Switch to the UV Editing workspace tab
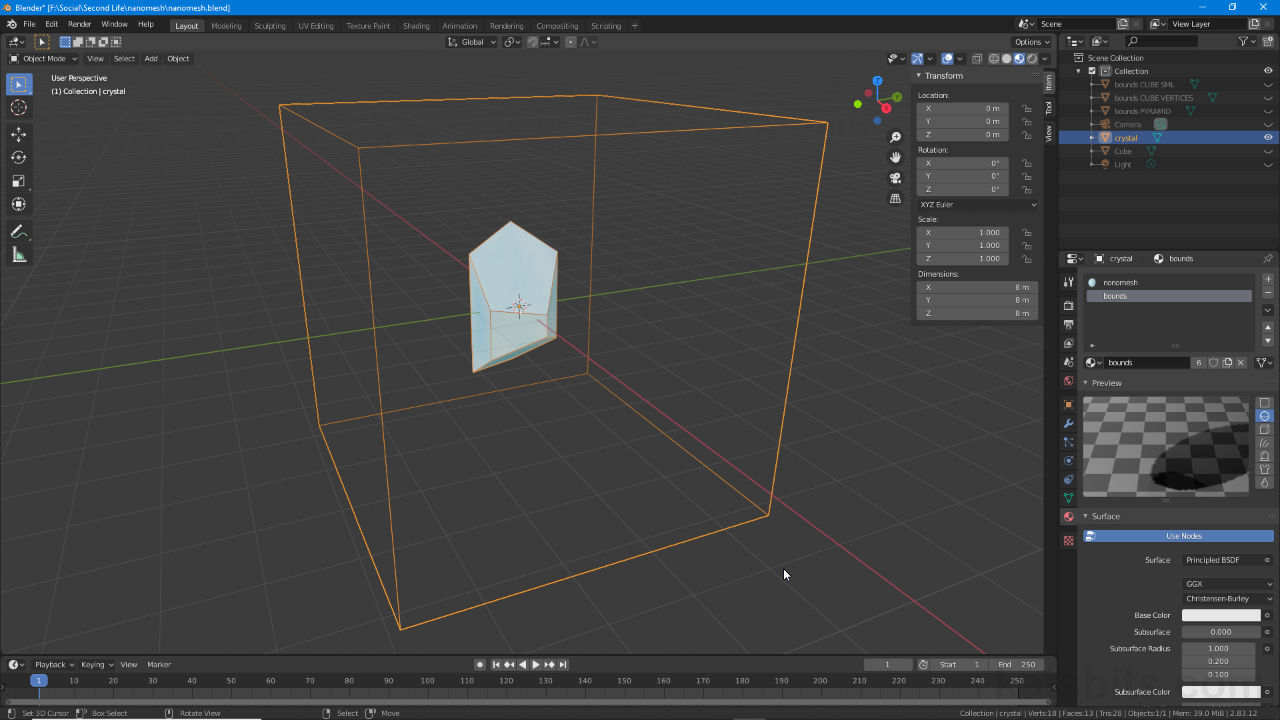 click(x=316, y=26)
